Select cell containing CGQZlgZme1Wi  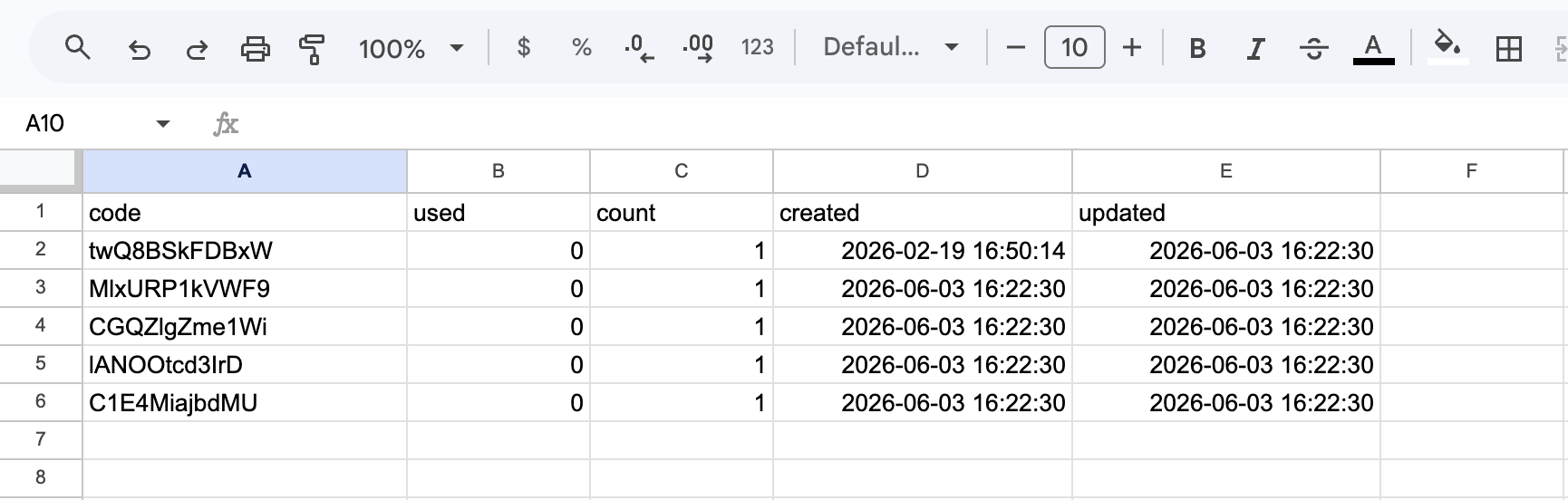pyautogui.click(x=245, y=326)
